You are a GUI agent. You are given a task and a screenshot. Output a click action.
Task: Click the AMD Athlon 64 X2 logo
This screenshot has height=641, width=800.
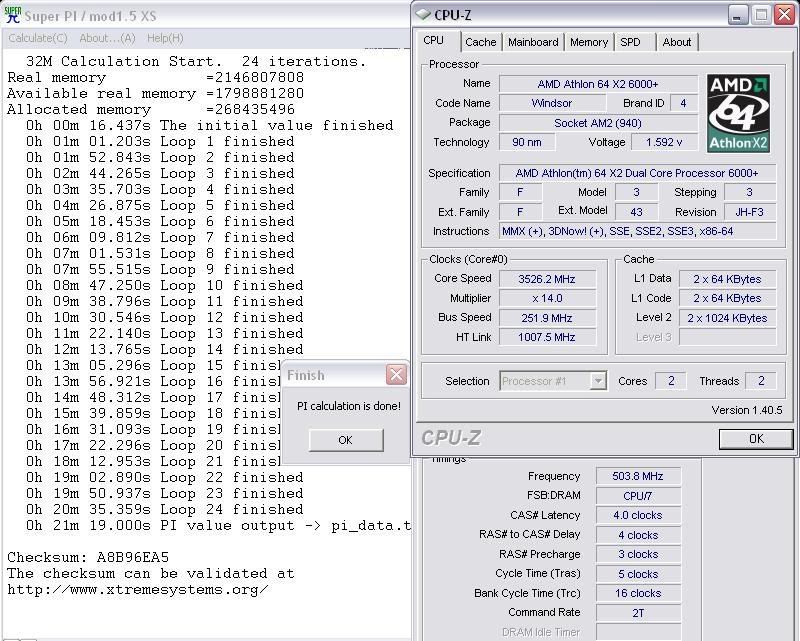coord(738,113)
